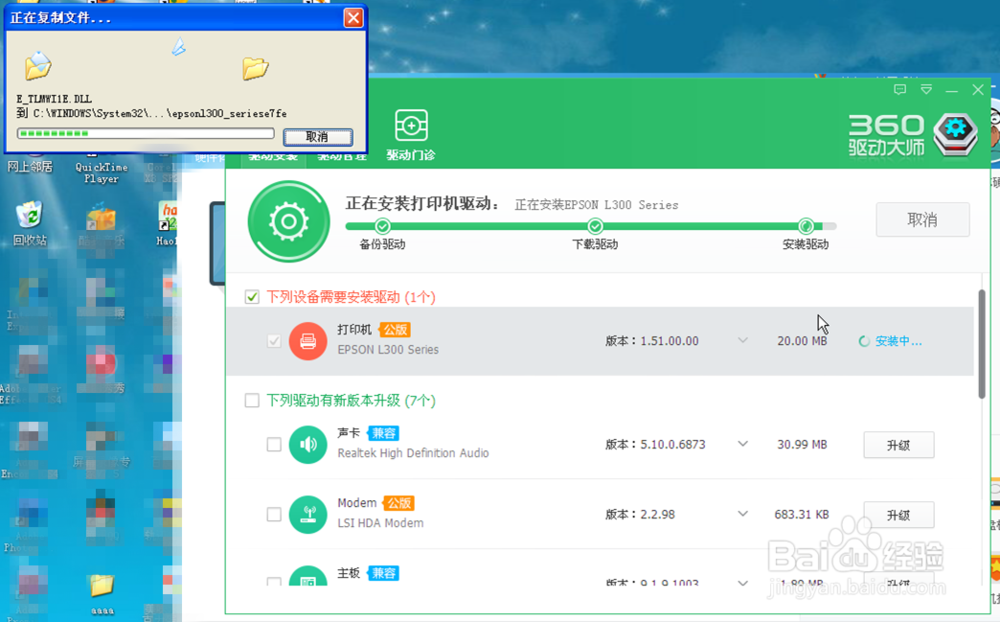
Task: Click the 主板 motherboard driver icon
Action: (x=307, y=580)
